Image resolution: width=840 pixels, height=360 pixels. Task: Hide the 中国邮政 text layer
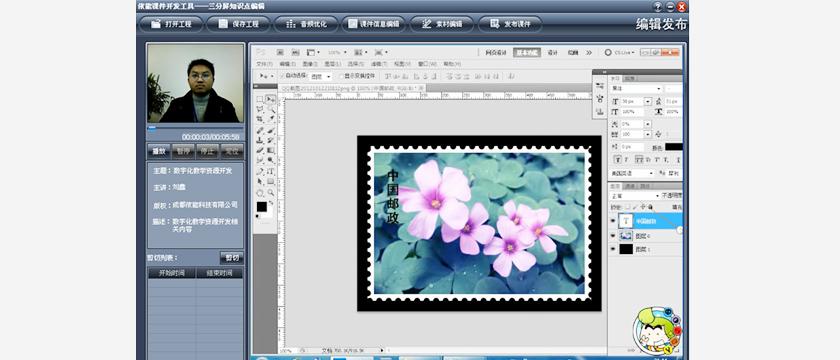pos(613,220)
